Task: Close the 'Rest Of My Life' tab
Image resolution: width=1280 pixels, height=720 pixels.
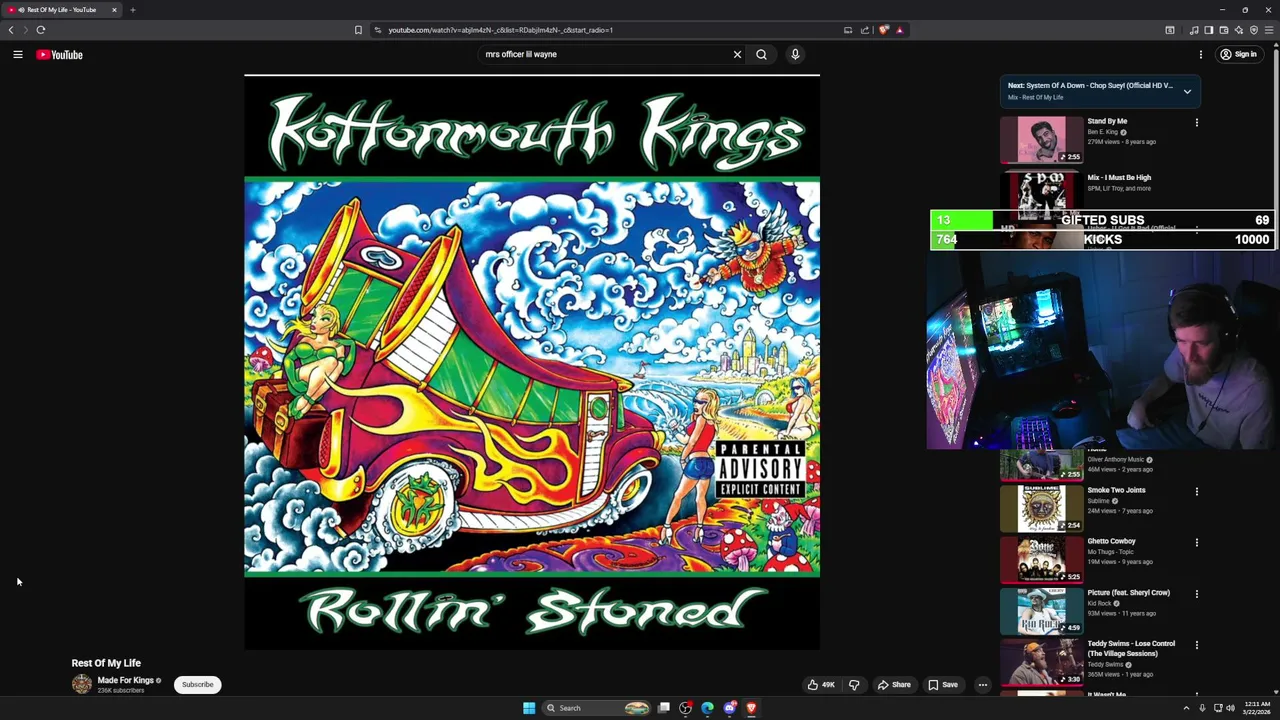Action: tap(114, 10)
